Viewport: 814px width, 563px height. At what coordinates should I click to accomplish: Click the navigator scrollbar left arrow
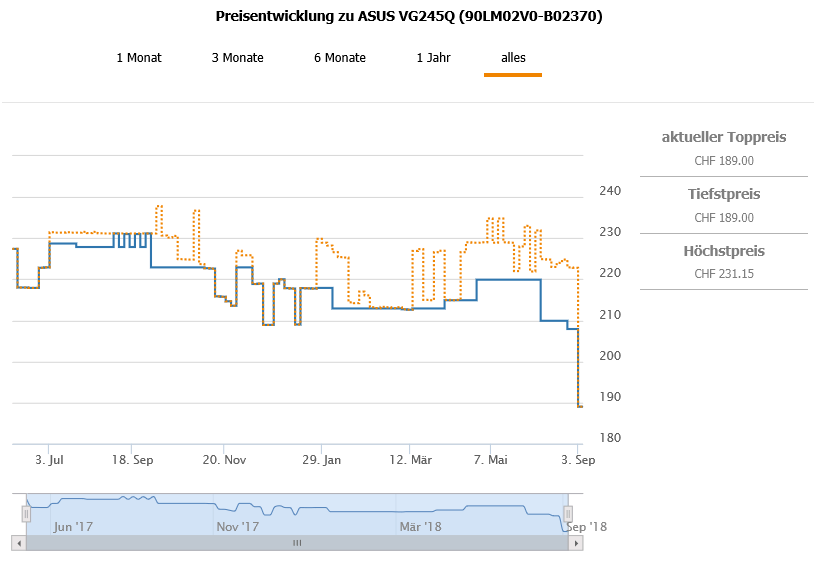pos(18,543)
